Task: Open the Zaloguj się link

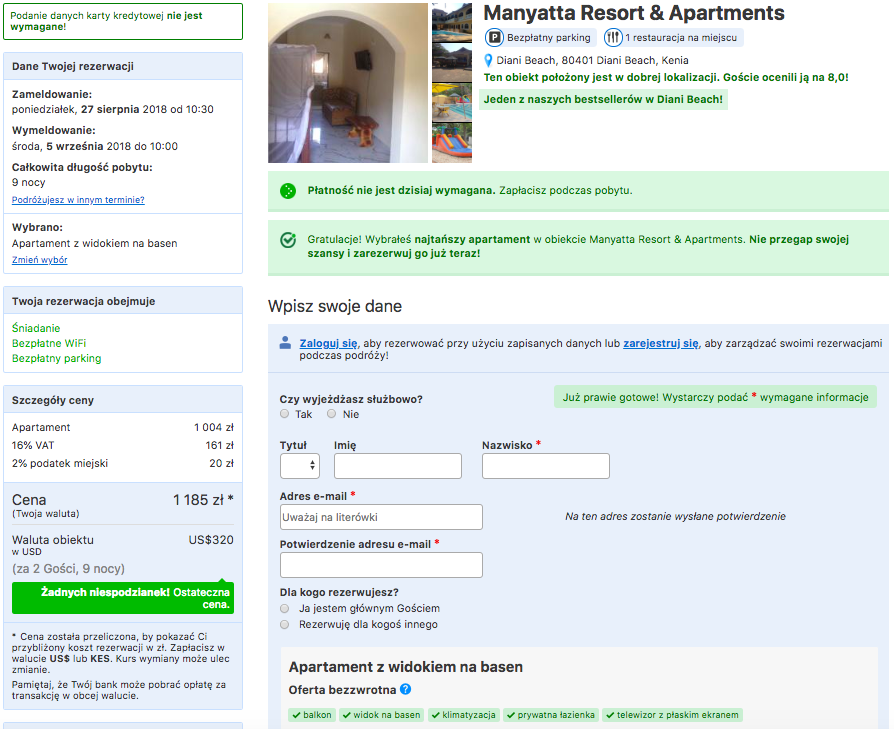Action: pyautogui.click(x=328, y=343)
